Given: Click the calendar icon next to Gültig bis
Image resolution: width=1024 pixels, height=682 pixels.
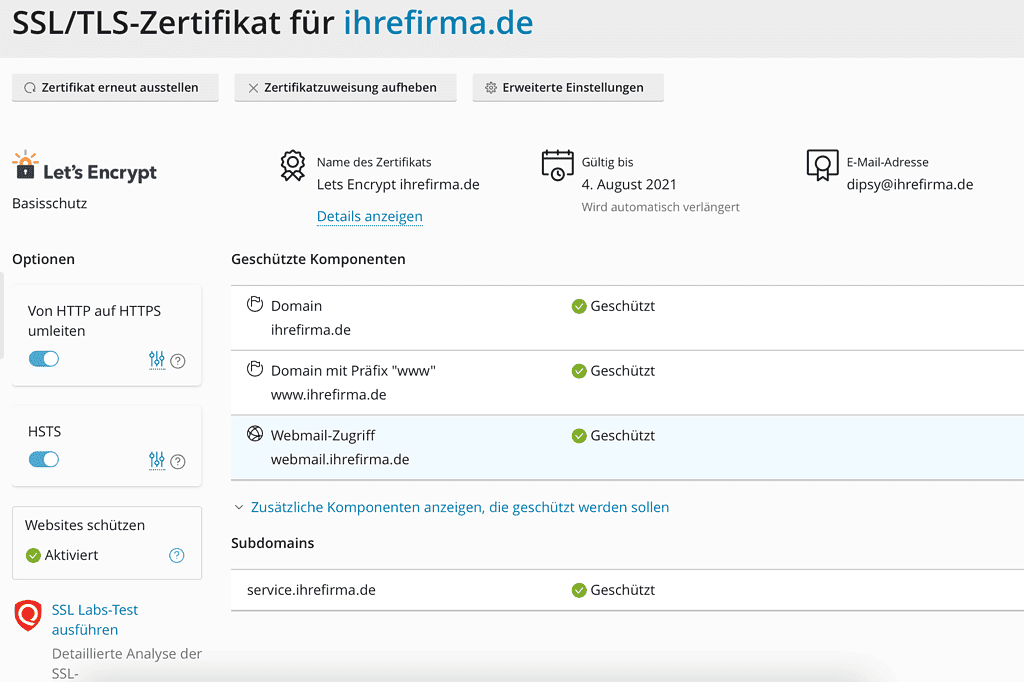Looking at the screenshot, I should point(557,166).
